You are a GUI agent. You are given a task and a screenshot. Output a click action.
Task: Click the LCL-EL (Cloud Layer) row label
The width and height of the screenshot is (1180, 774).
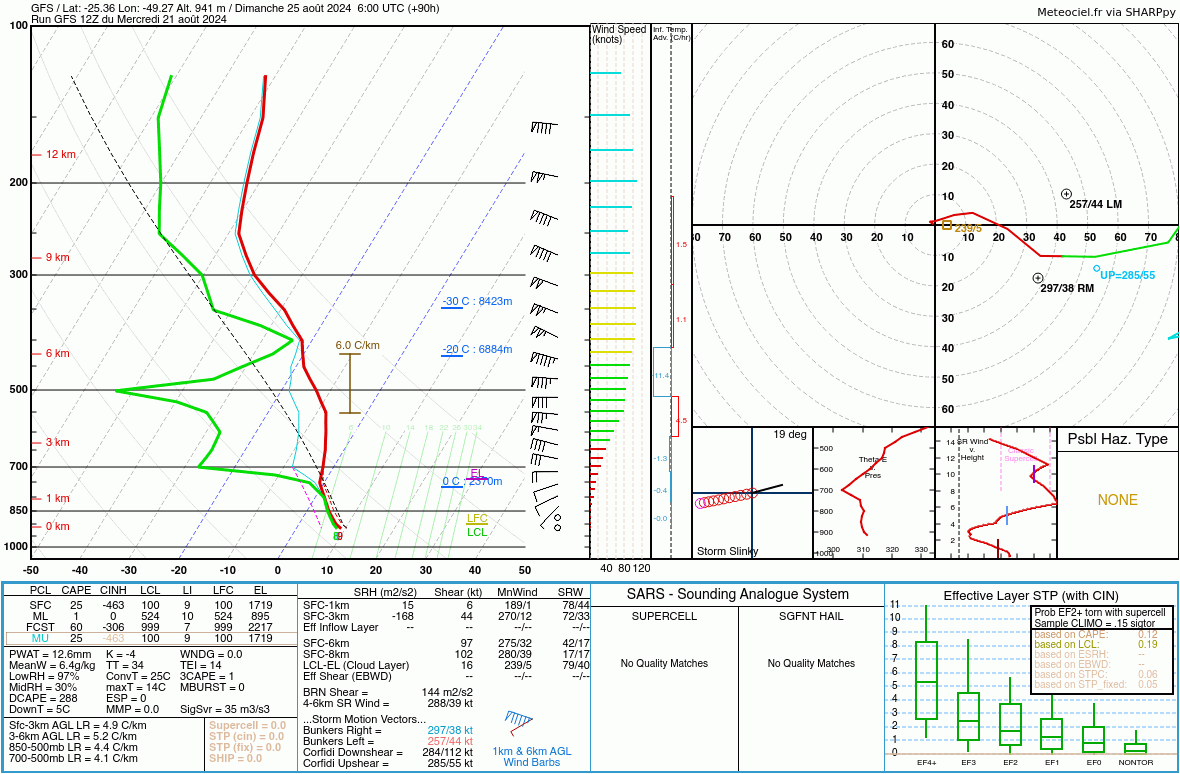[356, 665]
